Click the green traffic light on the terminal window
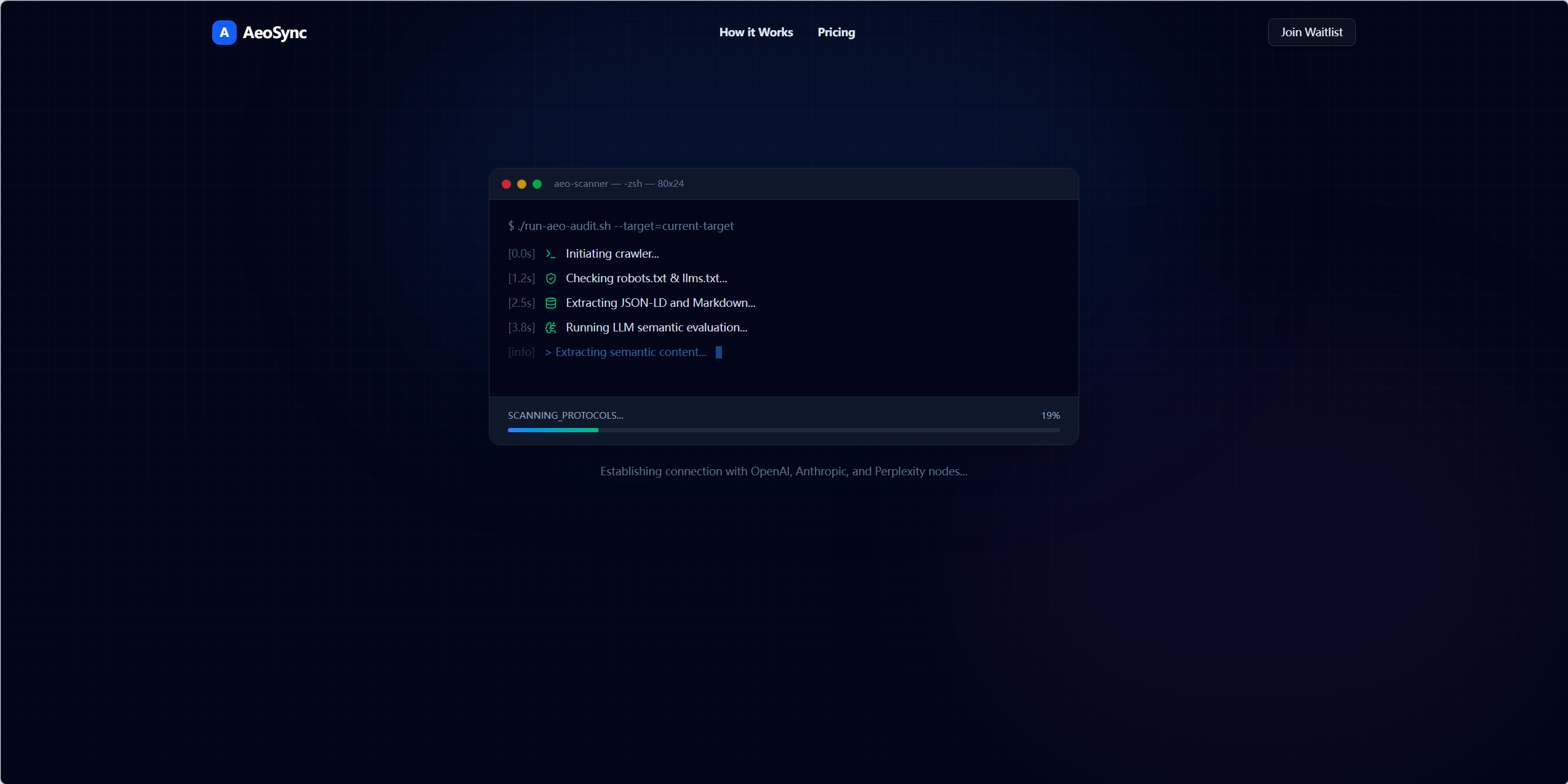The height and width of the screenshot is (784, 1568). pos(537,184)
